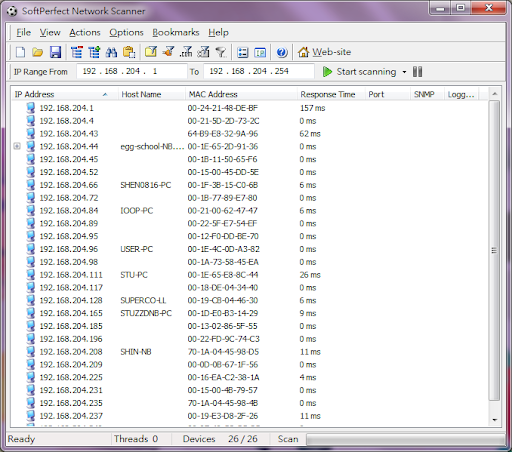Click the scrollbar up arrow

point(494,94)
